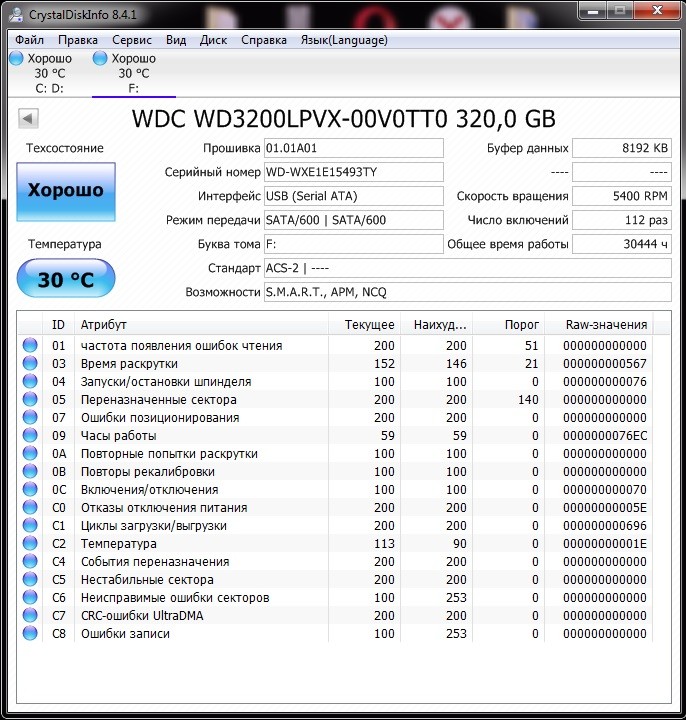Click threshold value 140

pos(528,399)
